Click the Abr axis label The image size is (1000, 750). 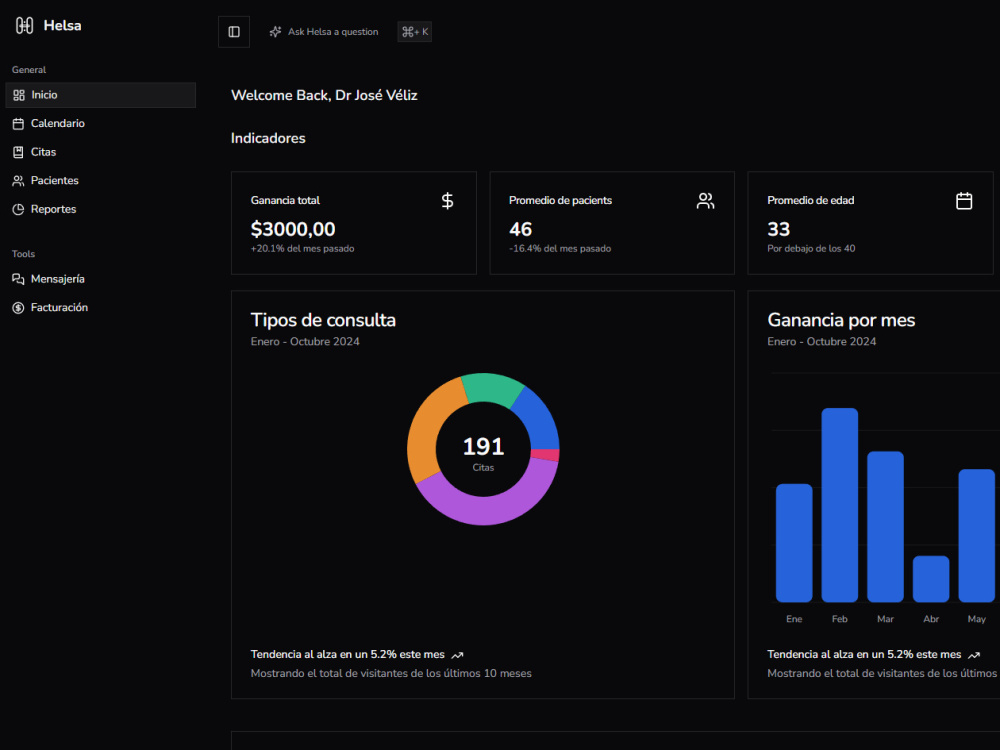coord(931,619)
